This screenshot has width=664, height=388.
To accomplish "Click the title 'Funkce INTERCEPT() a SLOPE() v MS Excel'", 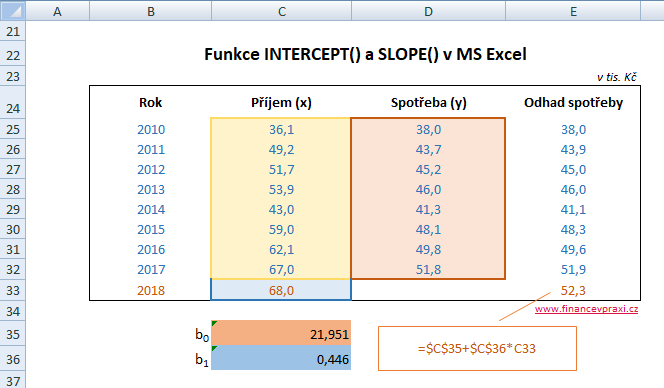I will point(365,54).
